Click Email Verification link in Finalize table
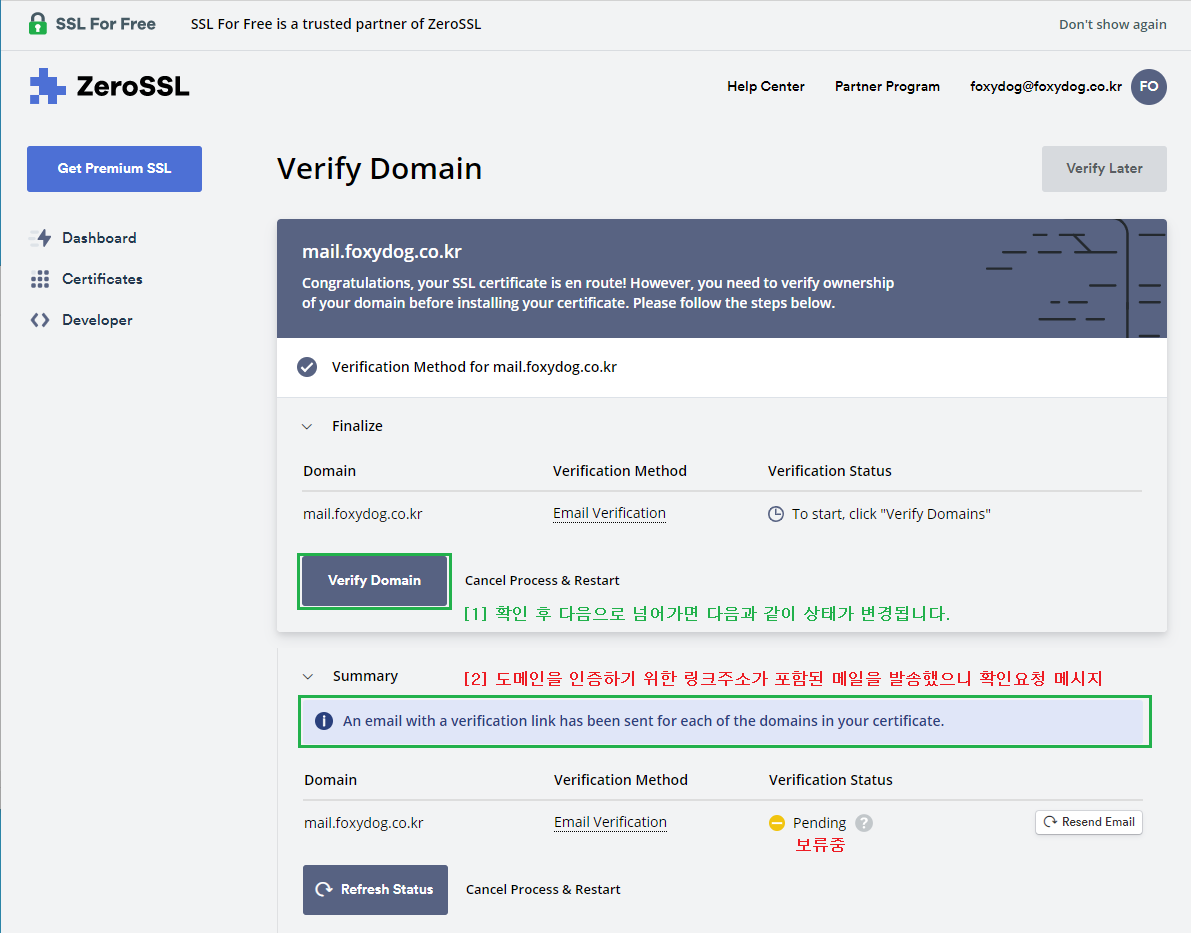This screenshot has height=933, width=1191. pos(609,514)
